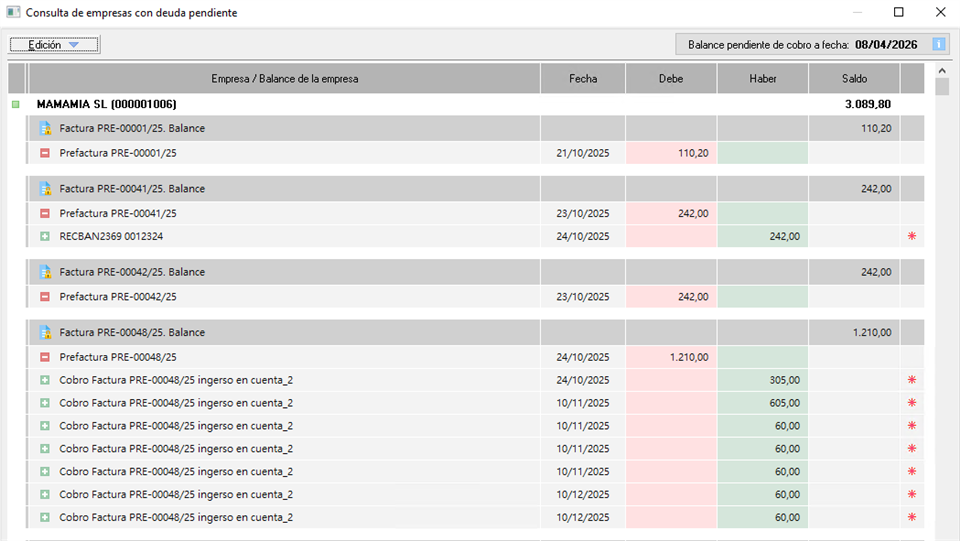Toggle red minus icon of Prefactura PRE-00048/25
960x541 pixels.
[x=45, y=357]
